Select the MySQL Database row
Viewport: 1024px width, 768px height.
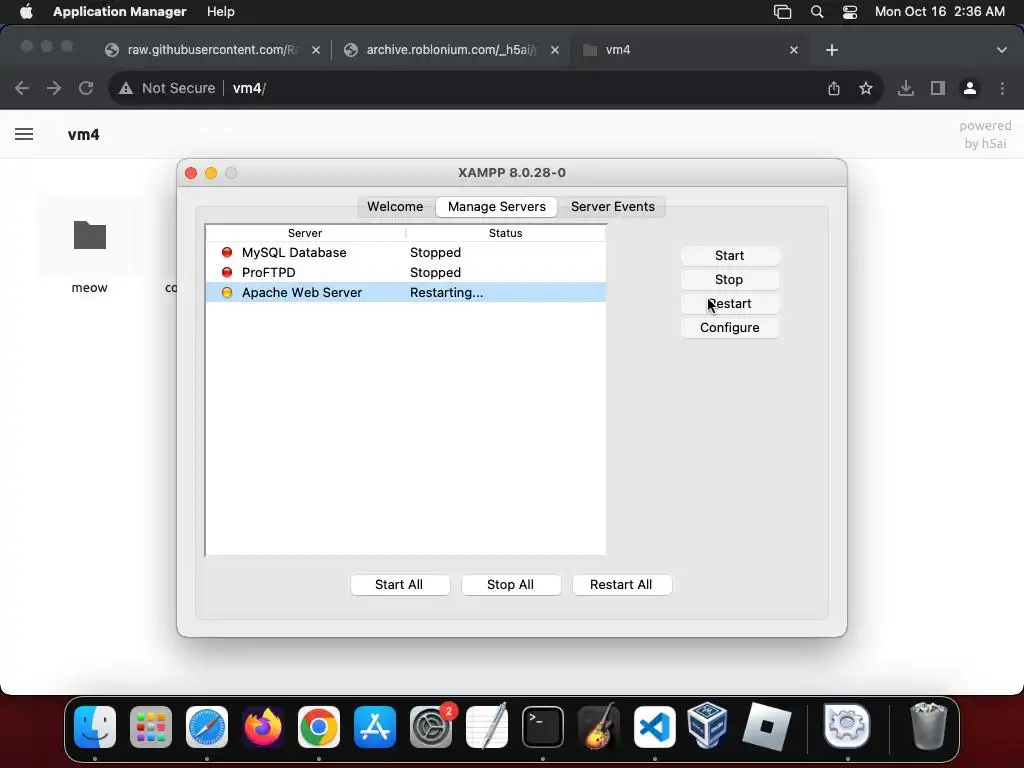(x=406, y=252)
